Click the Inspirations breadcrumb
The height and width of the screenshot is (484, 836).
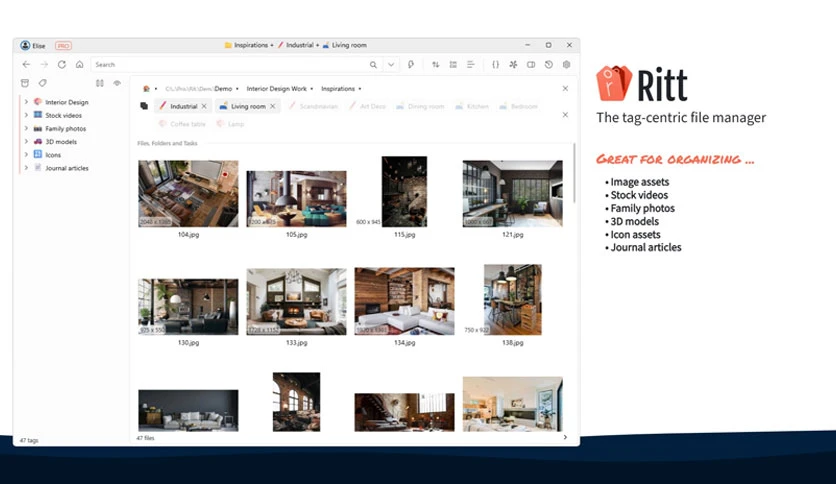pyautogui.click(x=337, y=89)
